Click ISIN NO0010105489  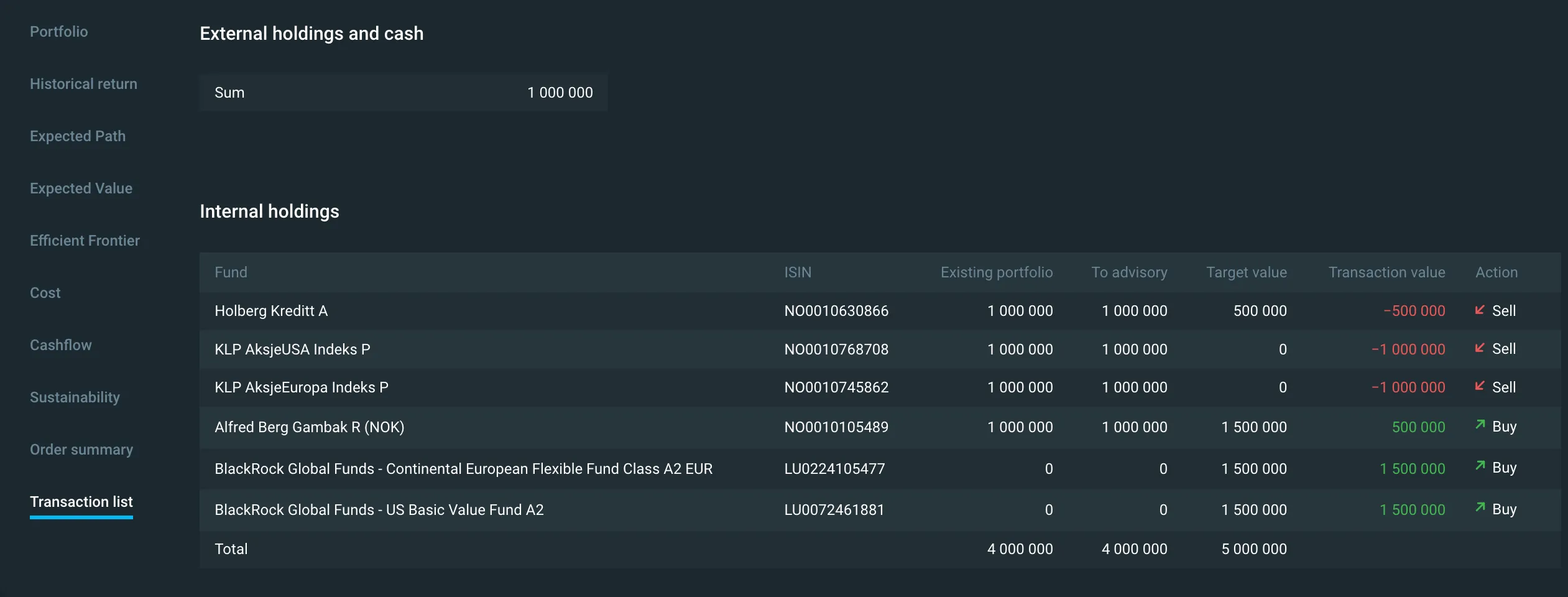coord(836,427)
